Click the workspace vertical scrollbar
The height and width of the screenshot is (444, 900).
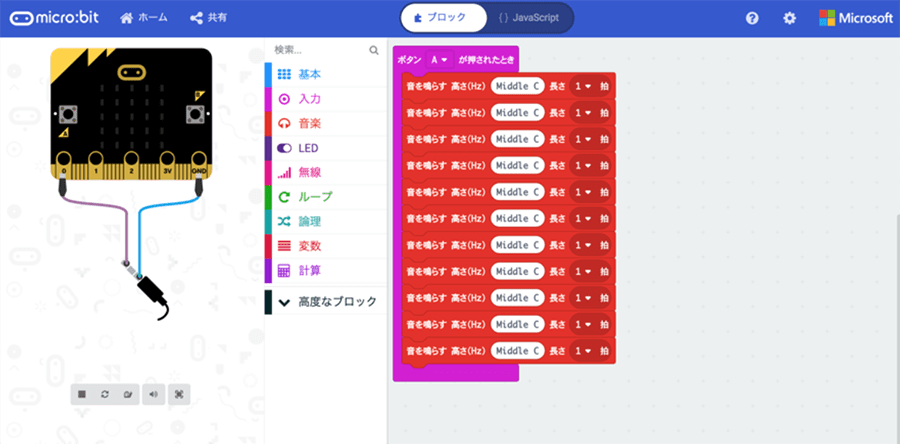click(x=897, y=329)
